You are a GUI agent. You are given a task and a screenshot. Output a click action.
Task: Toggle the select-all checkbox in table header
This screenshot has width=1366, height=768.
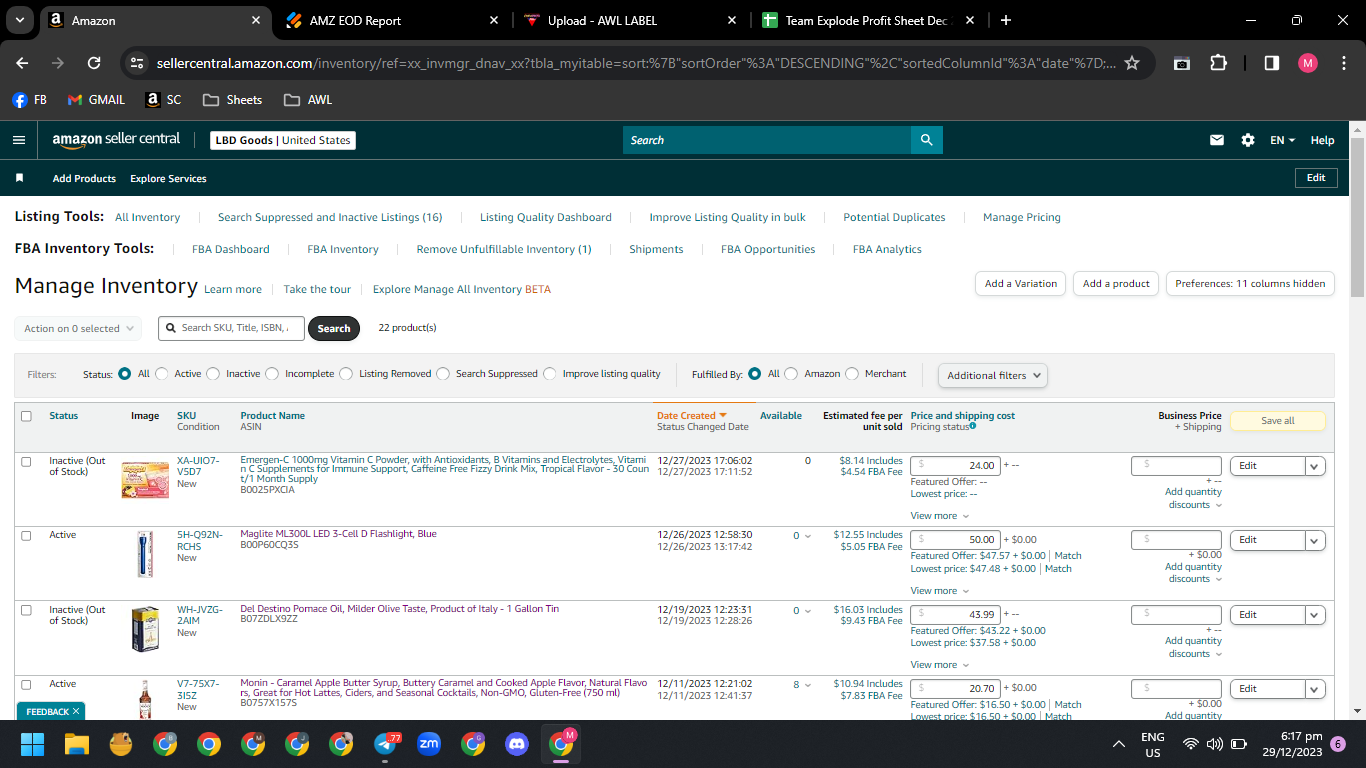pyautogui.click(x=26, y=416)
